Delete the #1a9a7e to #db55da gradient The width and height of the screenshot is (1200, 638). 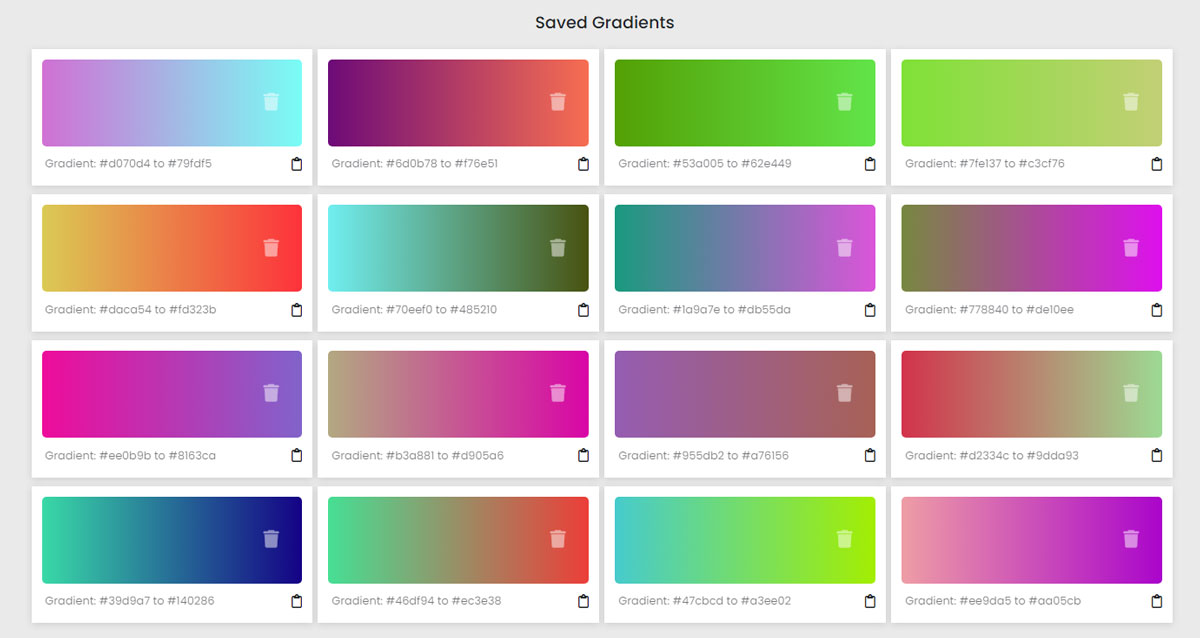[x=844, y=248]
